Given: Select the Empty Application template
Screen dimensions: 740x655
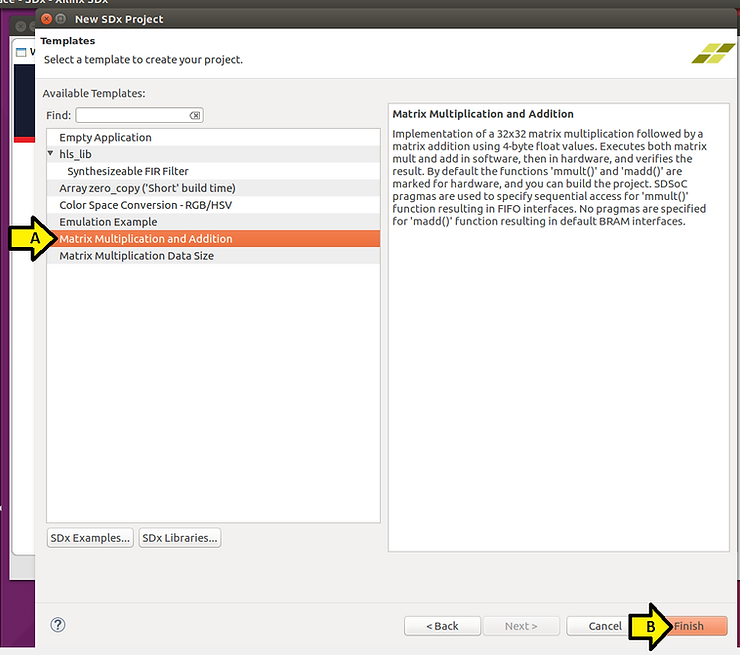Looking at the screenshot, I should tap(105, 137).
